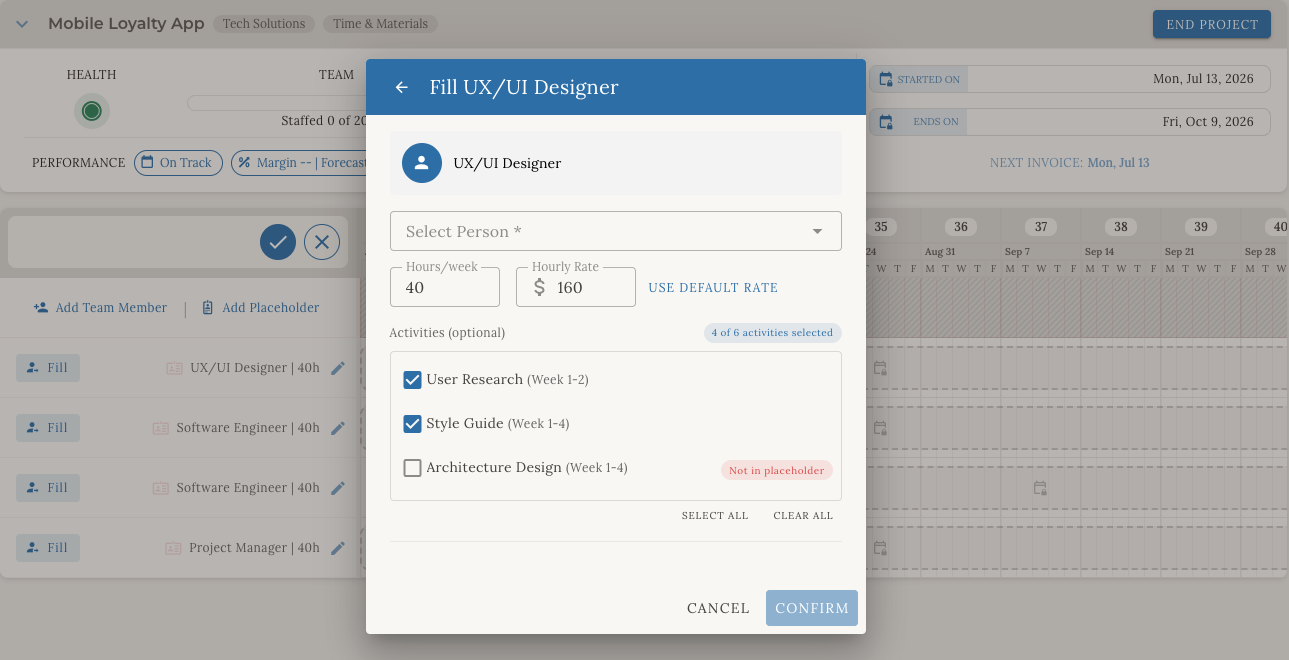Click the calendar marker under week 37
This screenshot has height=660, width=1289.
pos(1040,488)
